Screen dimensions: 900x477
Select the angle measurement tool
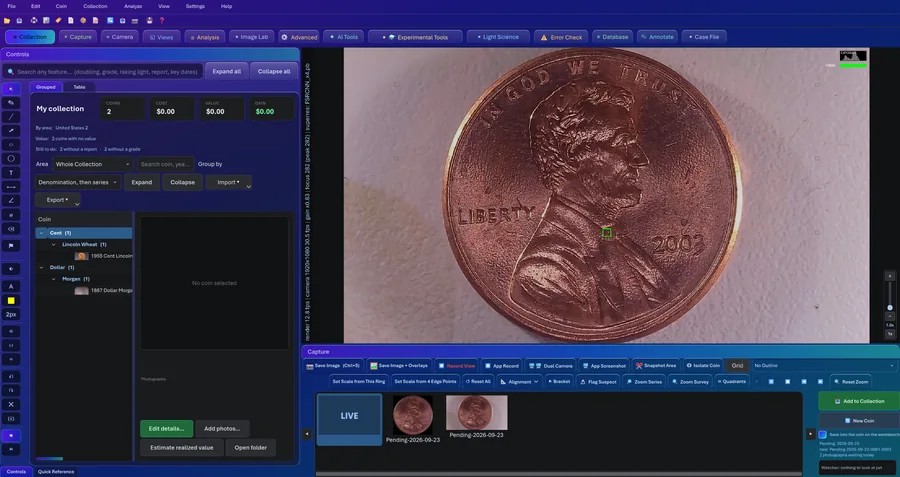click(11, 200)
